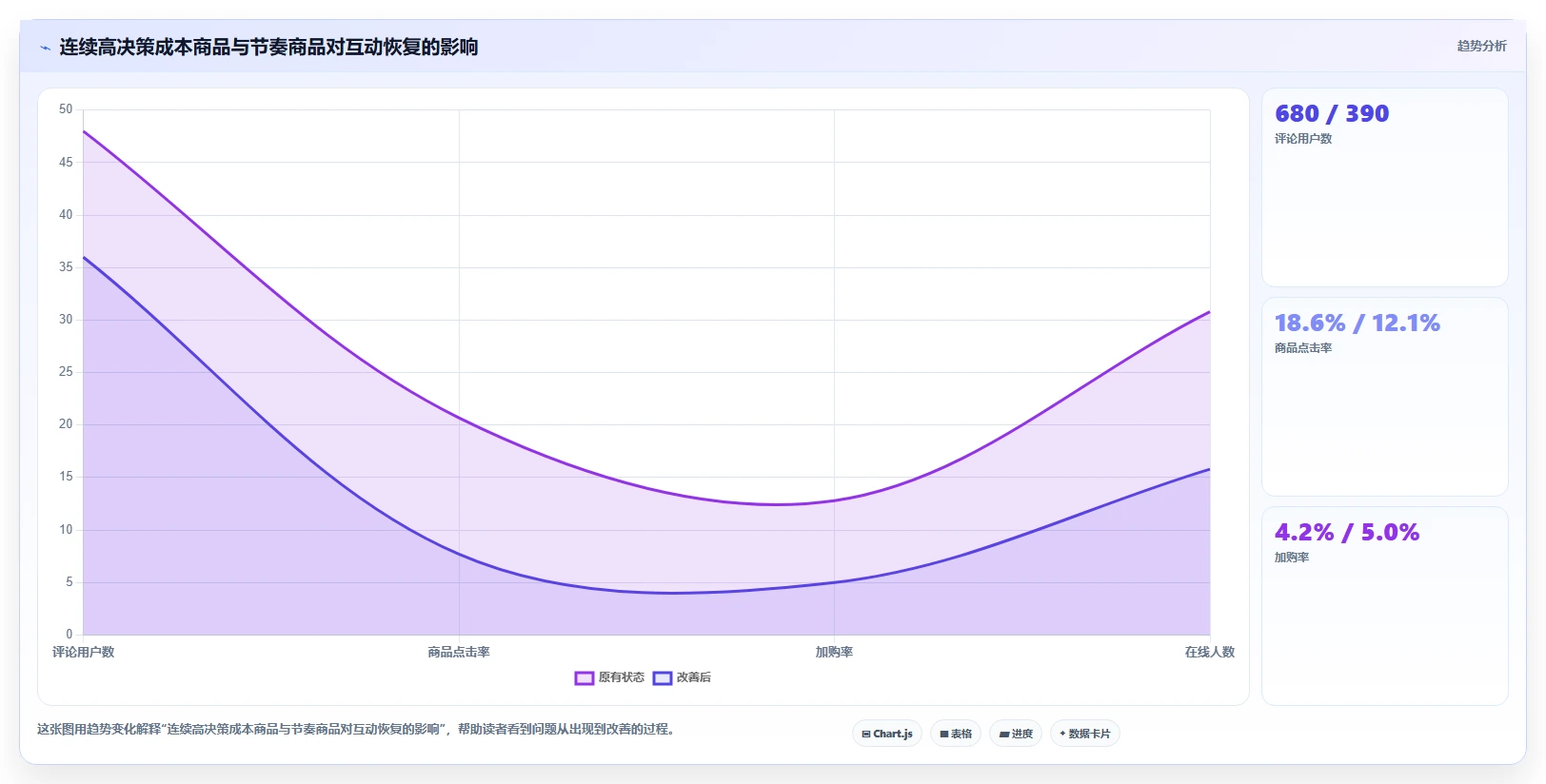Click the 在线人数 x-axis label
1546x784 pixels.
pos(1209,652)
